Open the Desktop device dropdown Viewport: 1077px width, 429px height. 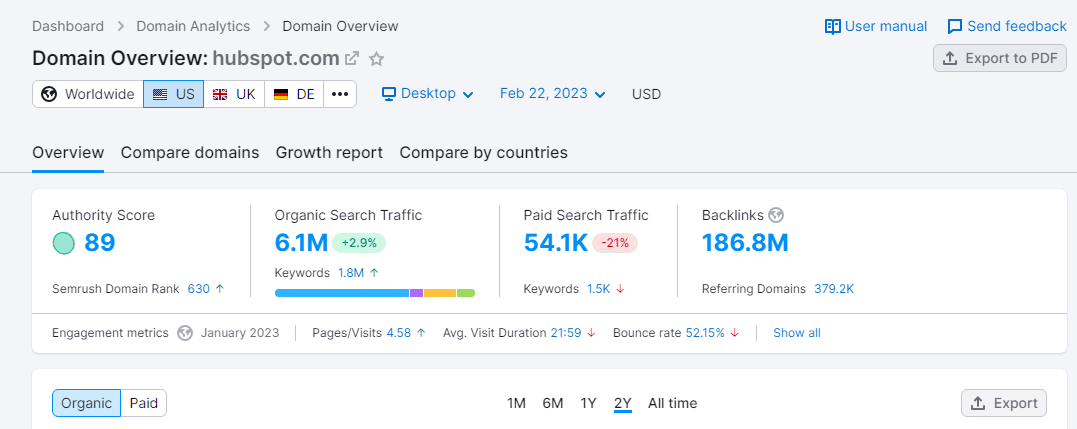(x=428, y=94)
